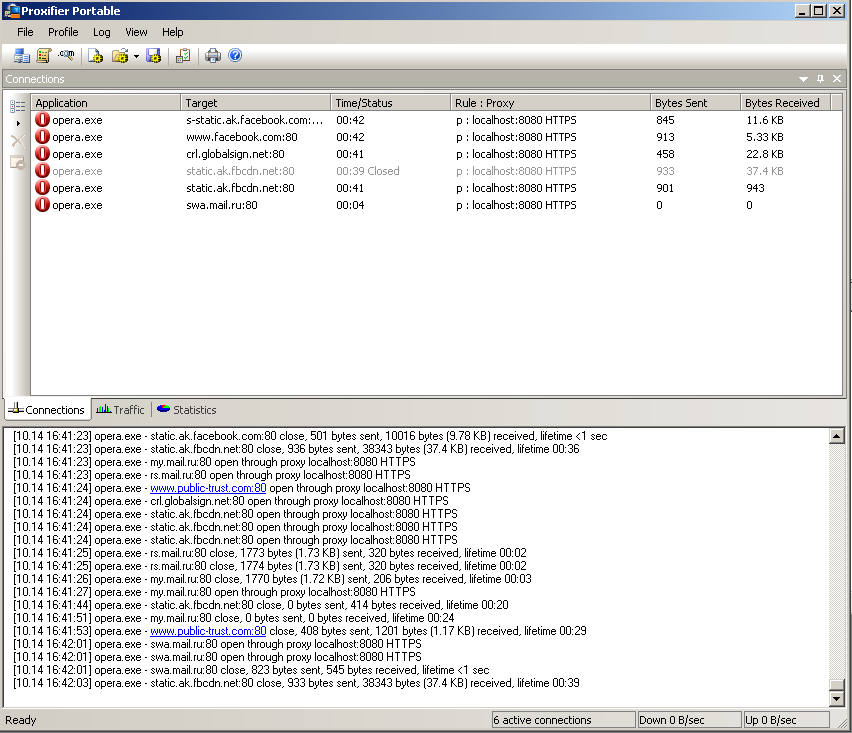Open the Connections panel header dropdown arrow

[803, 79]
